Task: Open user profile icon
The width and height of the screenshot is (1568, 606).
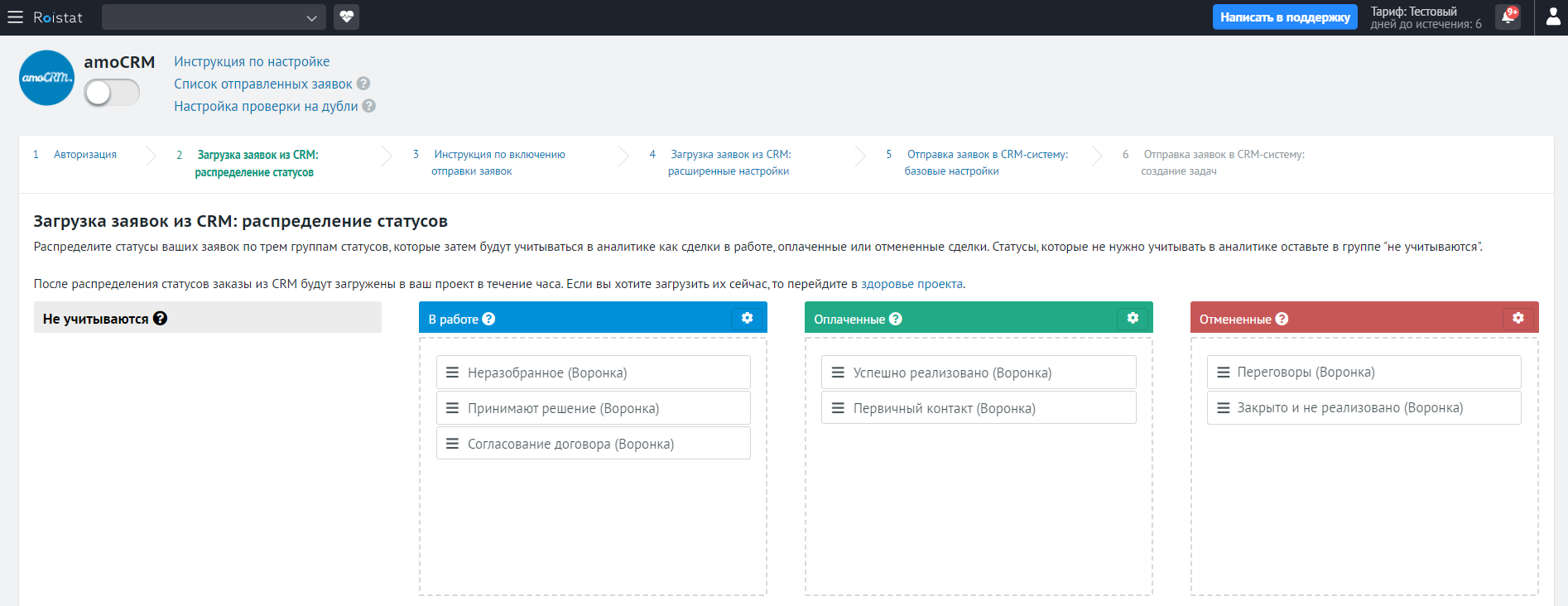Action: 1552,17
